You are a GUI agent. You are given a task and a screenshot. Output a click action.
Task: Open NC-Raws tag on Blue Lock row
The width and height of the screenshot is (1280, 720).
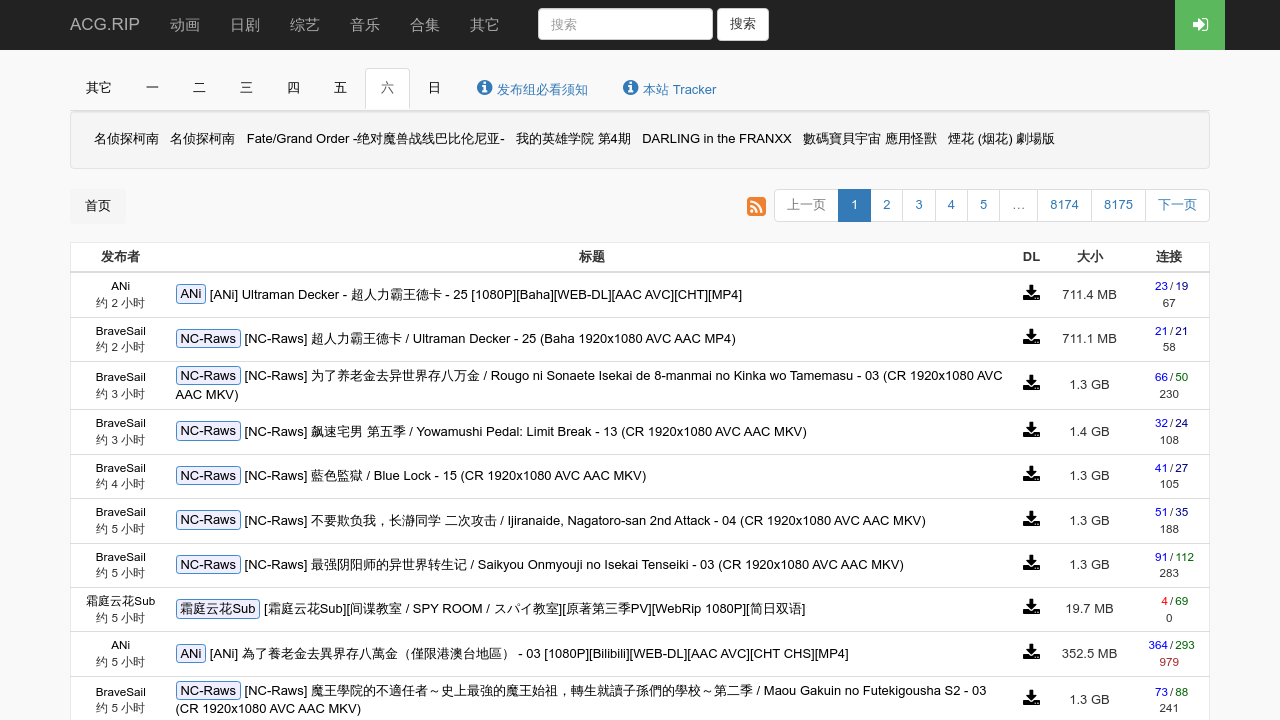tap(208, 475)
